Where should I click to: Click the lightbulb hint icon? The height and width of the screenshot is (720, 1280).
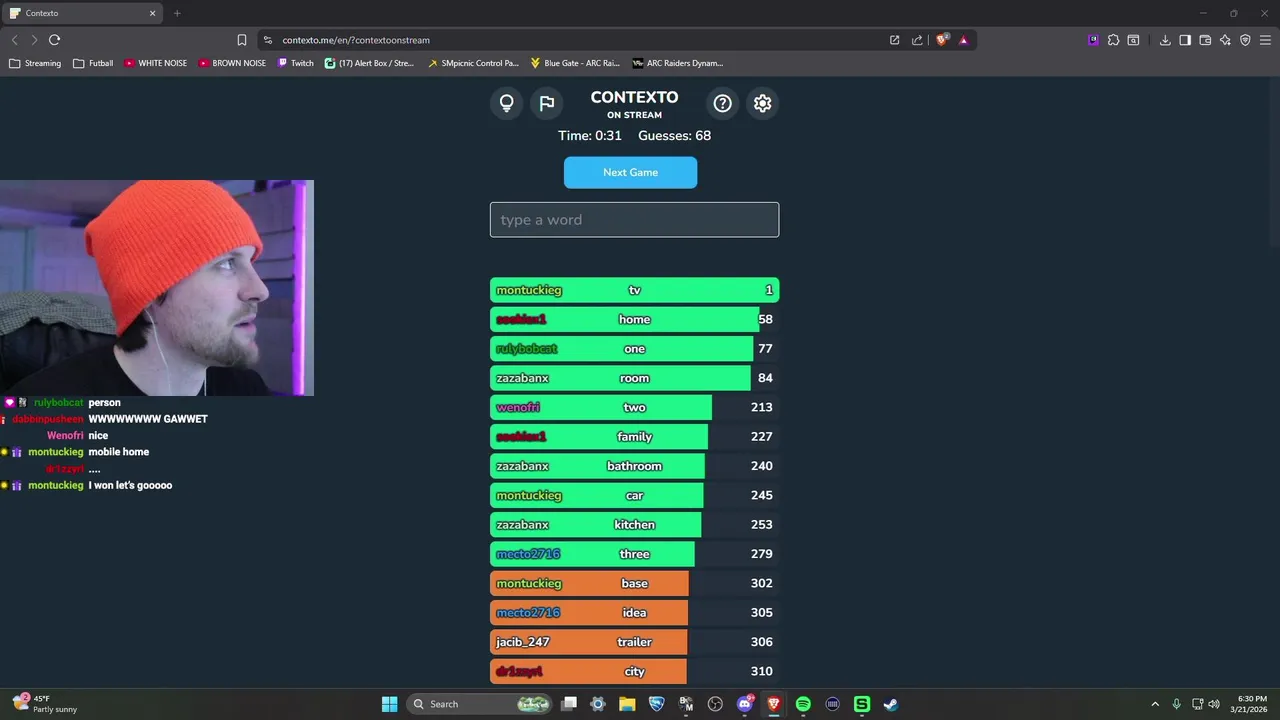(507, 103)
